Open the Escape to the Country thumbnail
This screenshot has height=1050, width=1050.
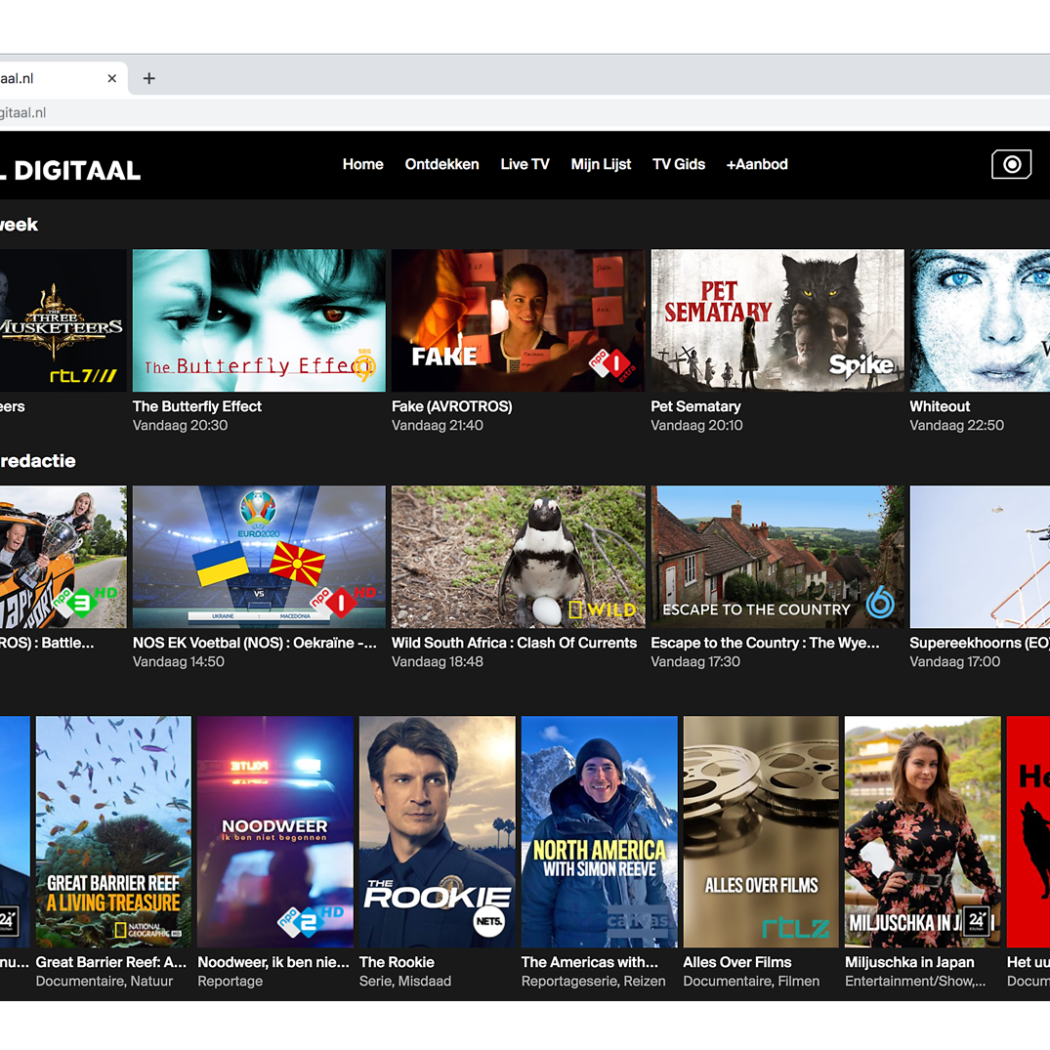[x=777, y=556]
